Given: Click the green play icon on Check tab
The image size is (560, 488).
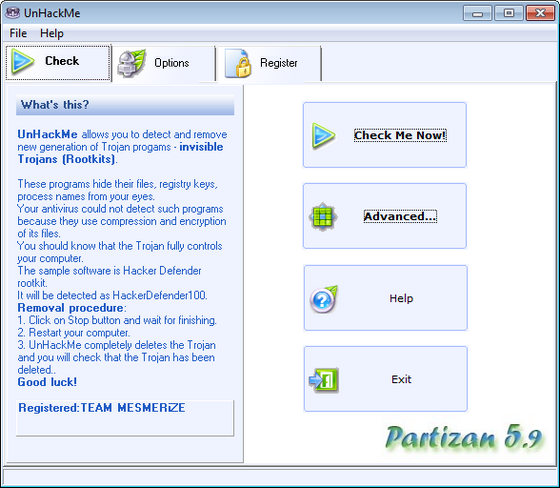Looking at the screenshot, I should (x=22, y=61).
